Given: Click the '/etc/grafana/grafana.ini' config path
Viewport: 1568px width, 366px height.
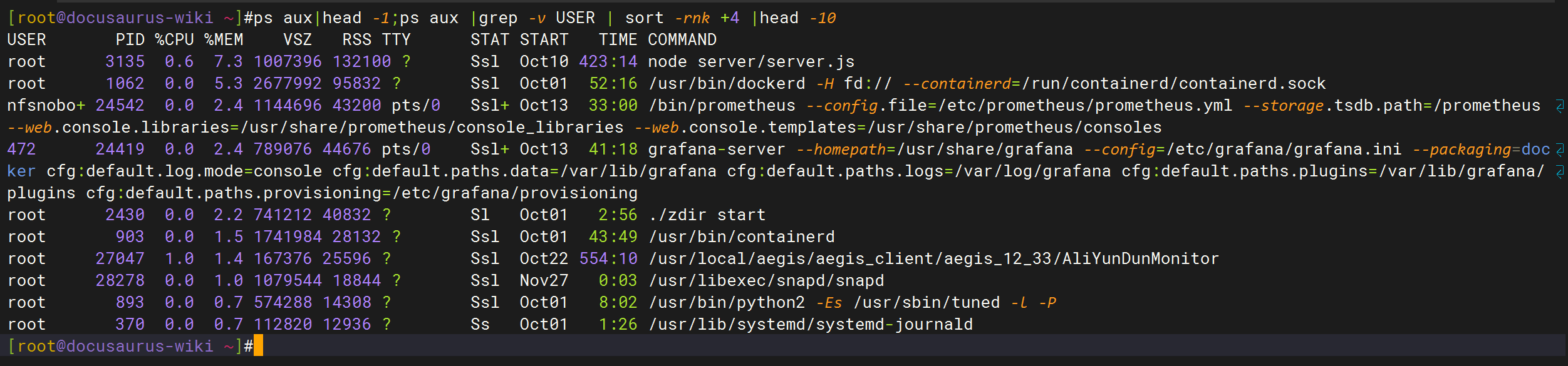Looking at the screenshot, I should [1284, 150].
